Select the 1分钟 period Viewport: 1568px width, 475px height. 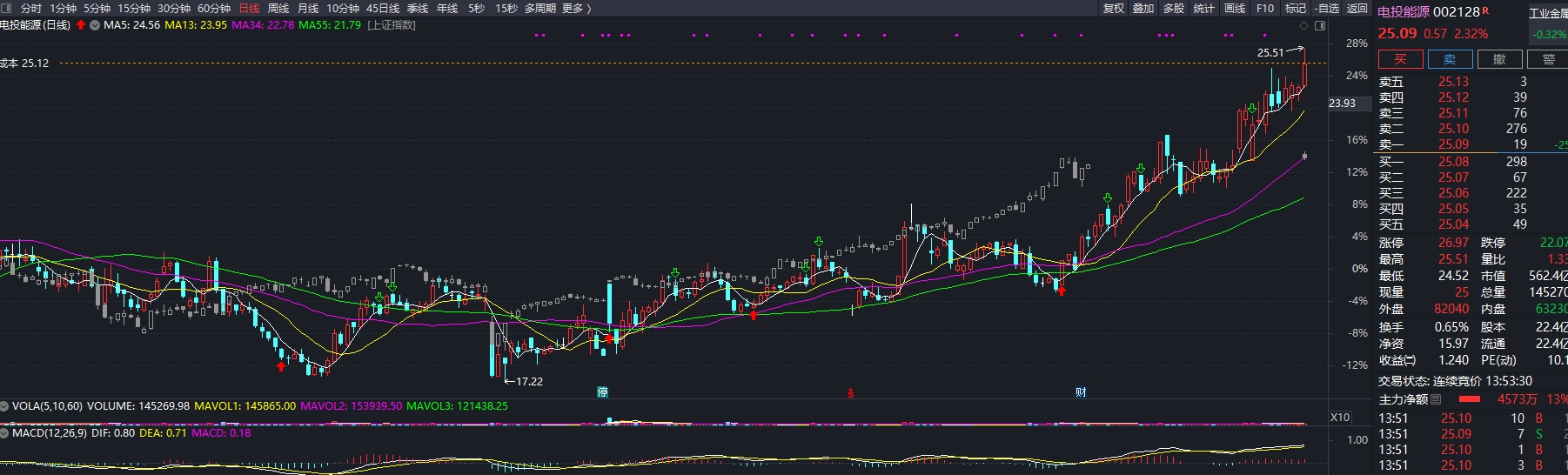tap(63, 8)
